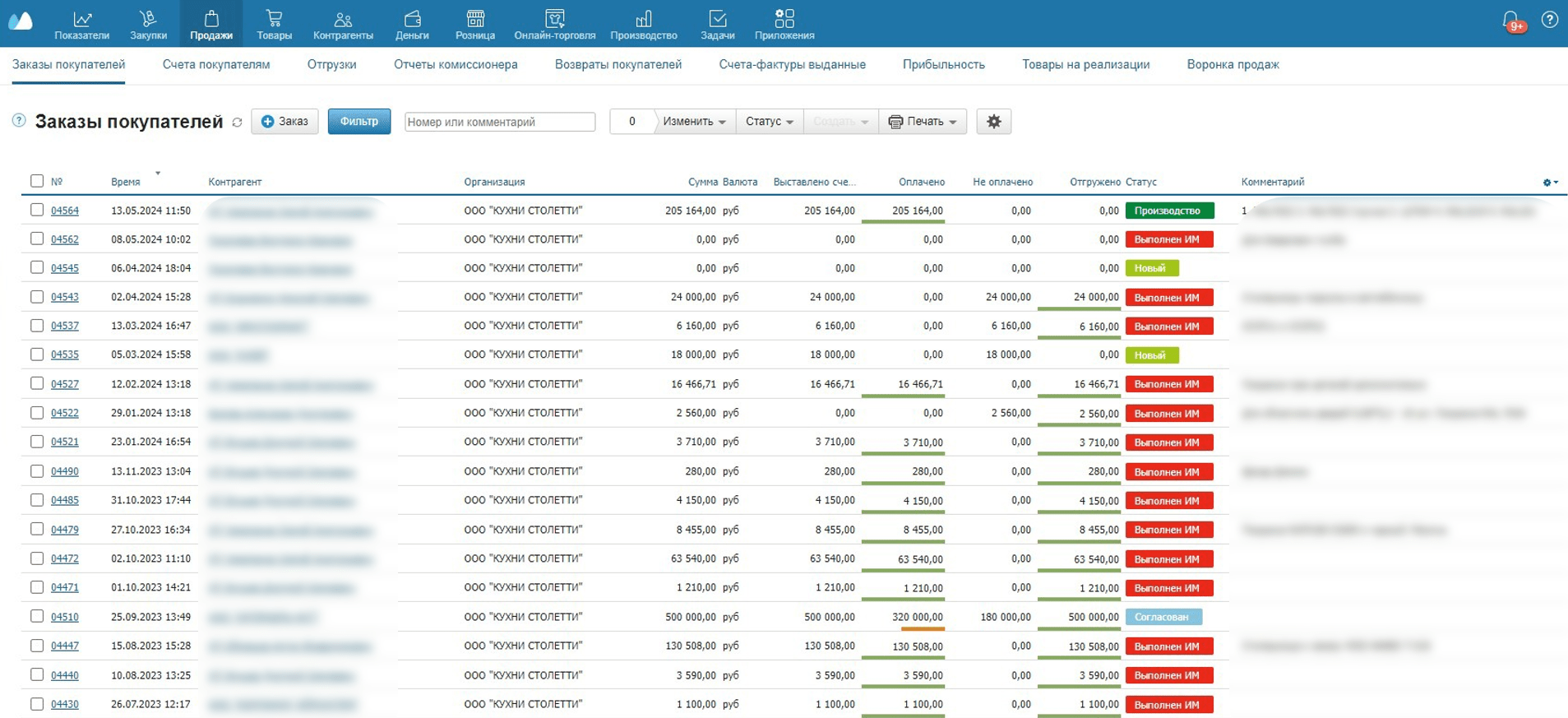
Task: Click the help icon beside Заказы покупателей title
Action: click(x=19, y=120)
